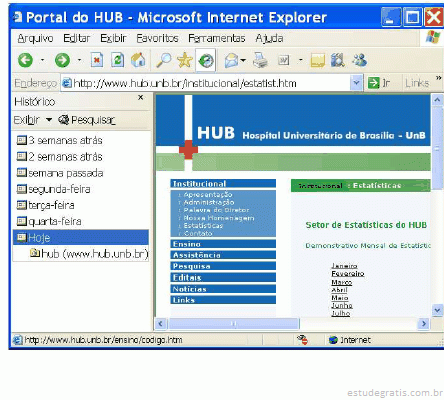Expand the '2 semanas atrás' history group
The width and height of the screenshot is (444, 400).
pos(59,157)
